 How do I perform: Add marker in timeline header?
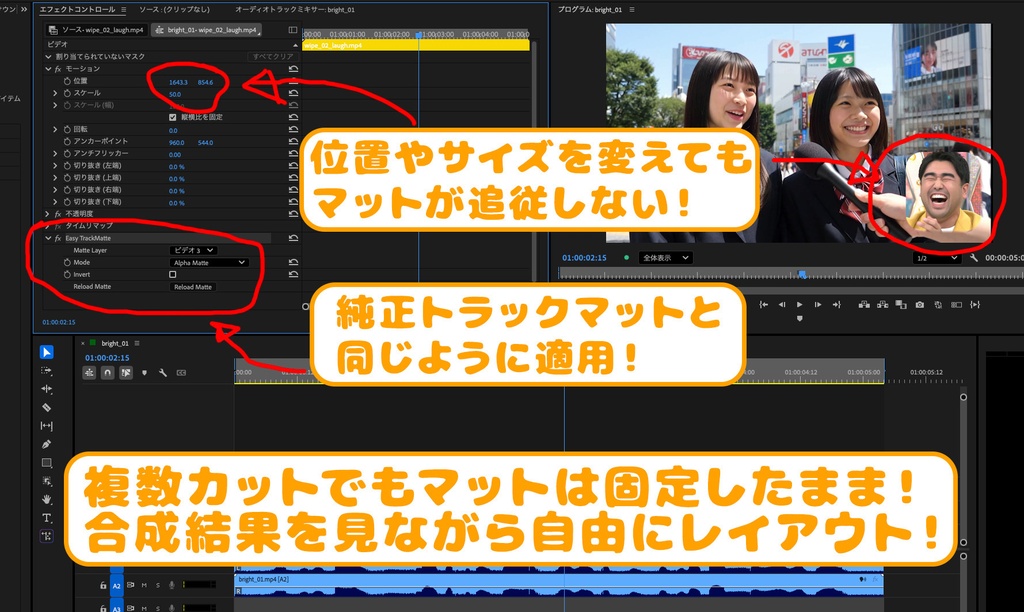coord(144,372)
